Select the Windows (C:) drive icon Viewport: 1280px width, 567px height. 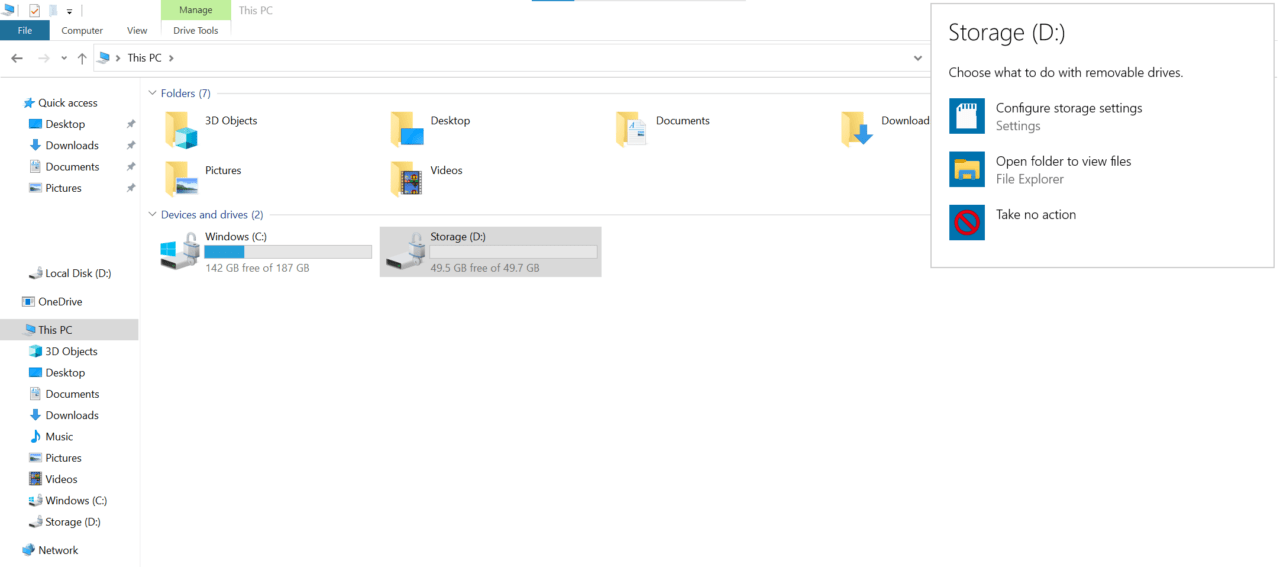tap(181, 252)
